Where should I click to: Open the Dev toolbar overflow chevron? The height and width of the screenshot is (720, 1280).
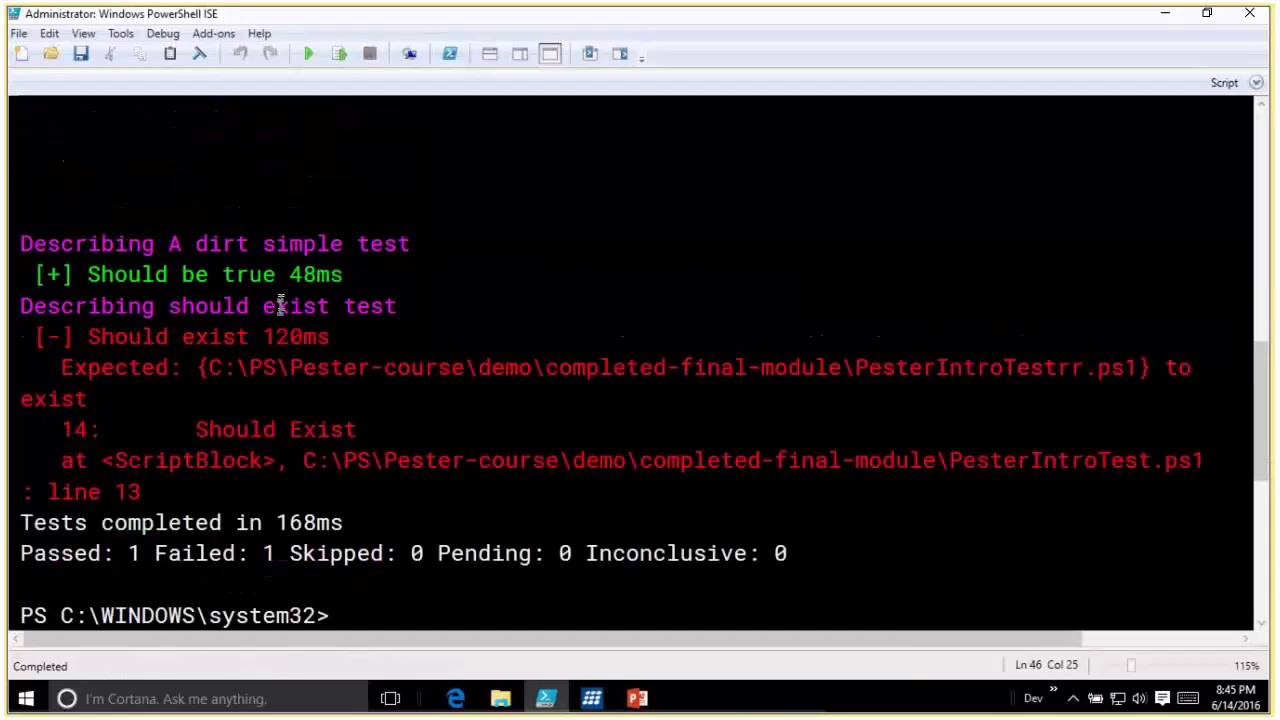click(x=1053, y=690)
